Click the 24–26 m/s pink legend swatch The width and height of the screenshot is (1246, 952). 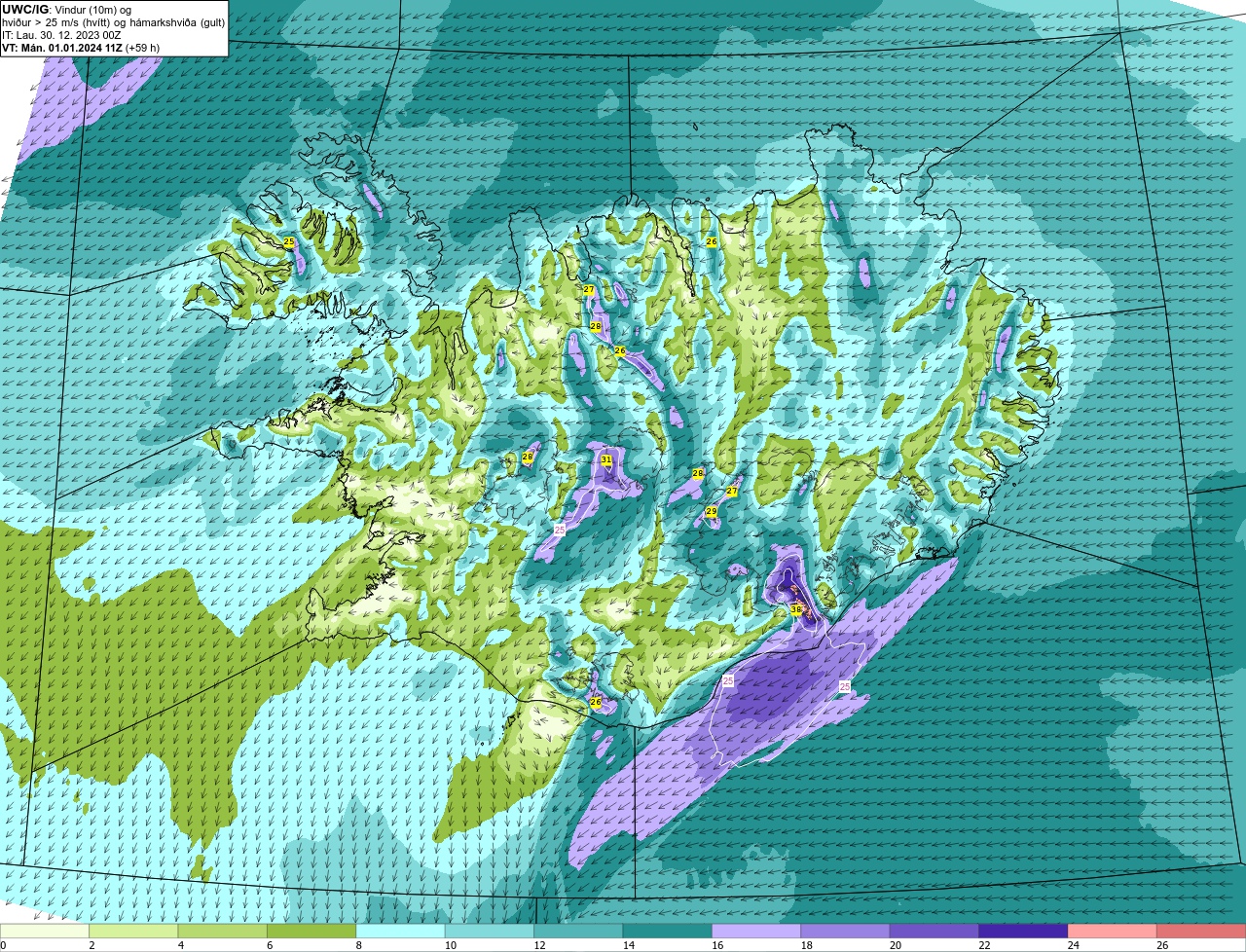coord(1113,931)
